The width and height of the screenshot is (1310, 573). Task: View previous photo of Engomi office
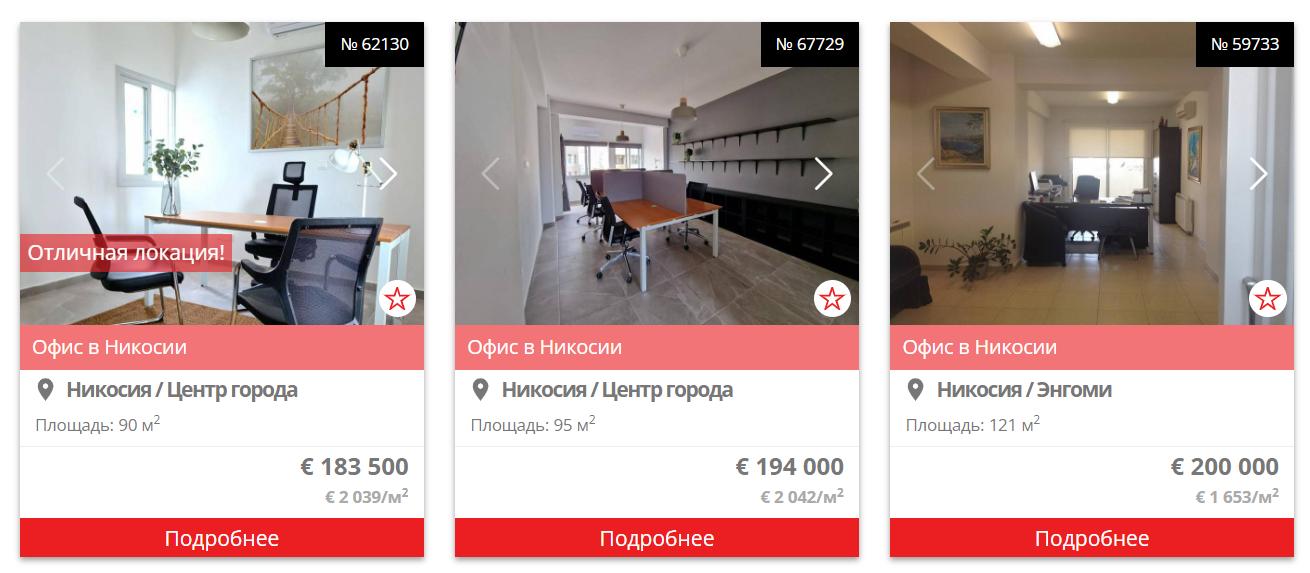coord(926,174)
